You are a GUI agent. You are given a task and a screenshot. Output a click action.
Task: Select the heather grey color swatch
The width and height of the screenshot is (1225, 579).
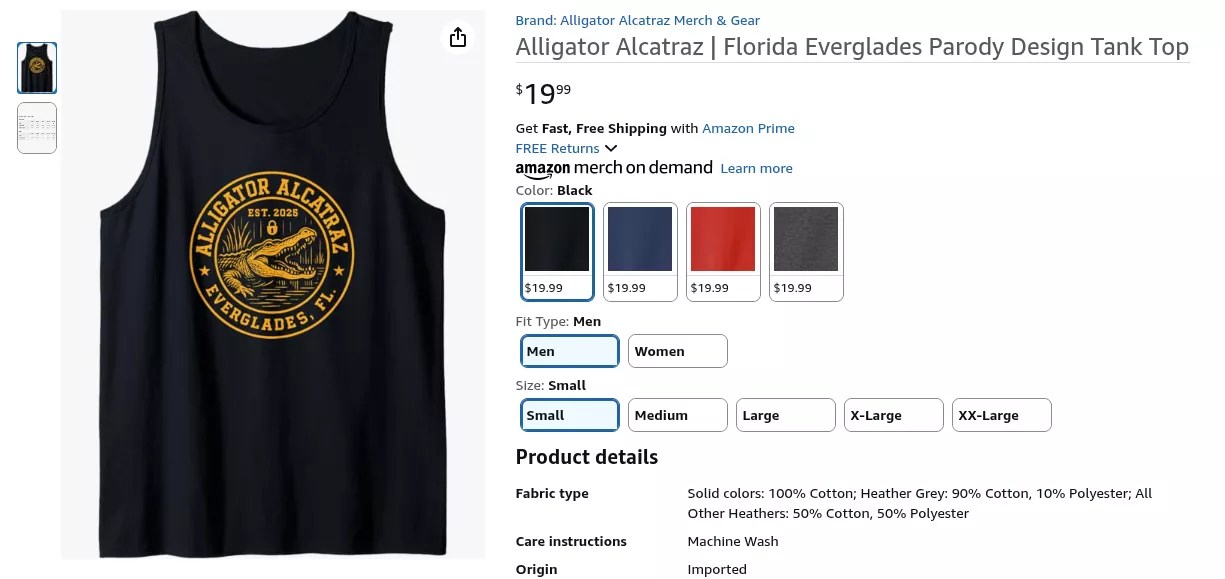point(806,252)
